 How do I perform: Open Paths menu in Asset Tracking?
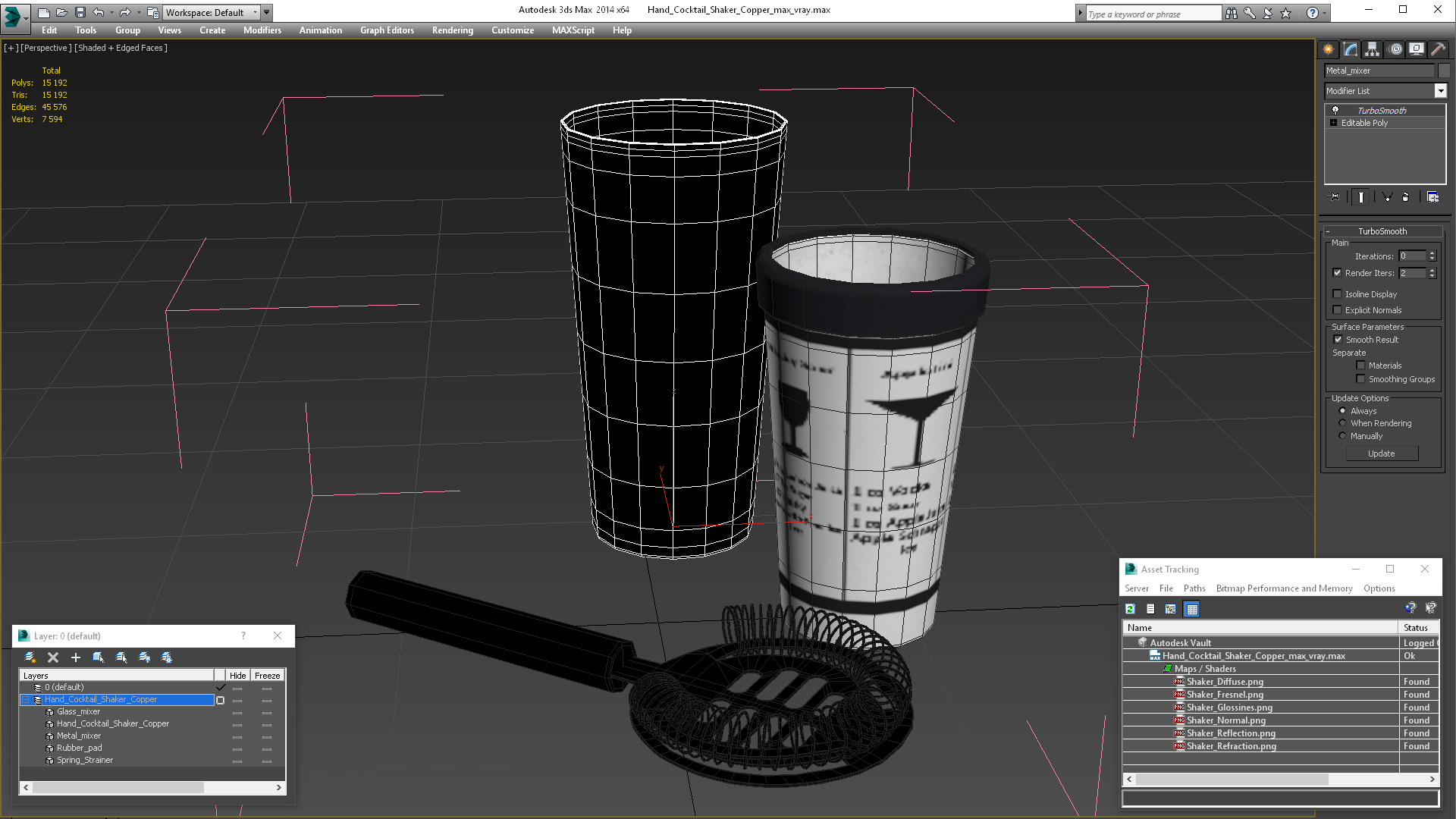pos(1194,588)
